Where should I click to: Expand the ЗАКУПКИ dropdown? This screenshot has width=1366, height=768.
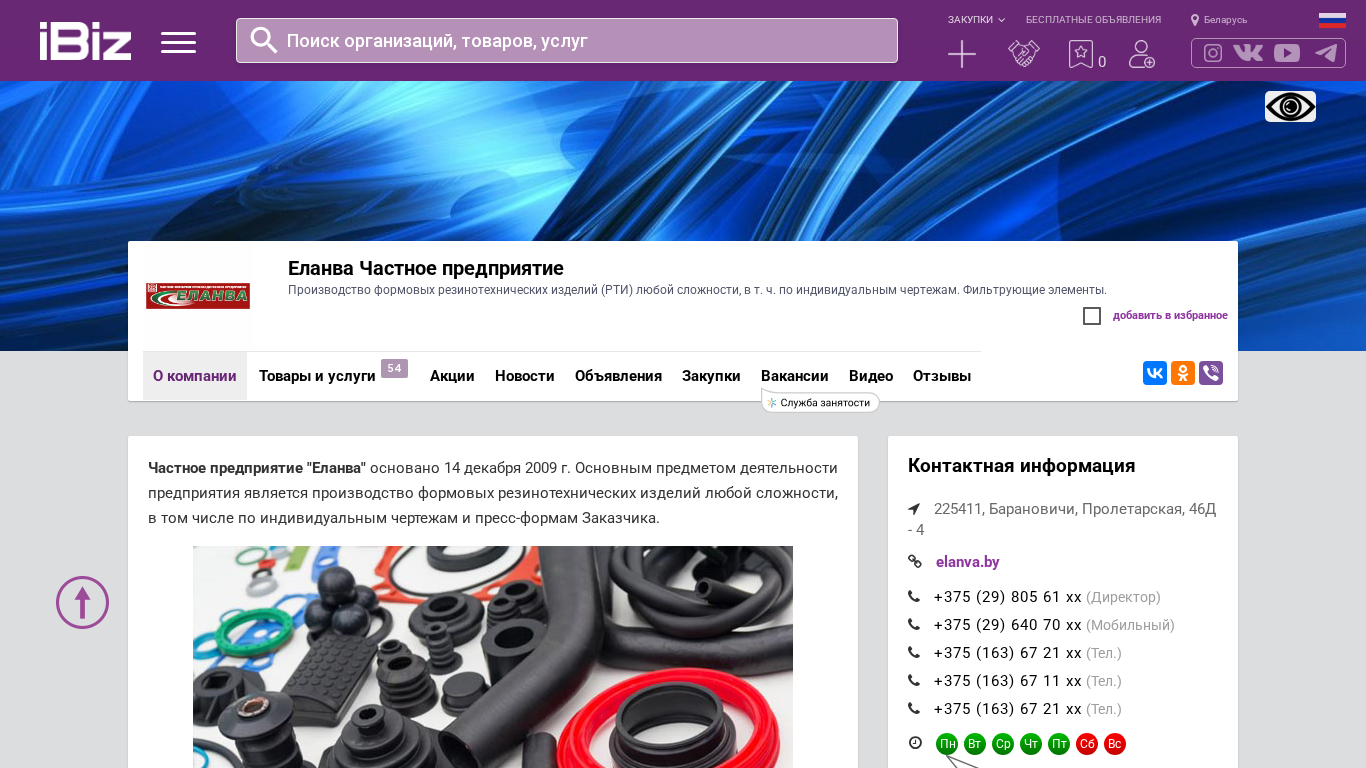tap(976, 20)
